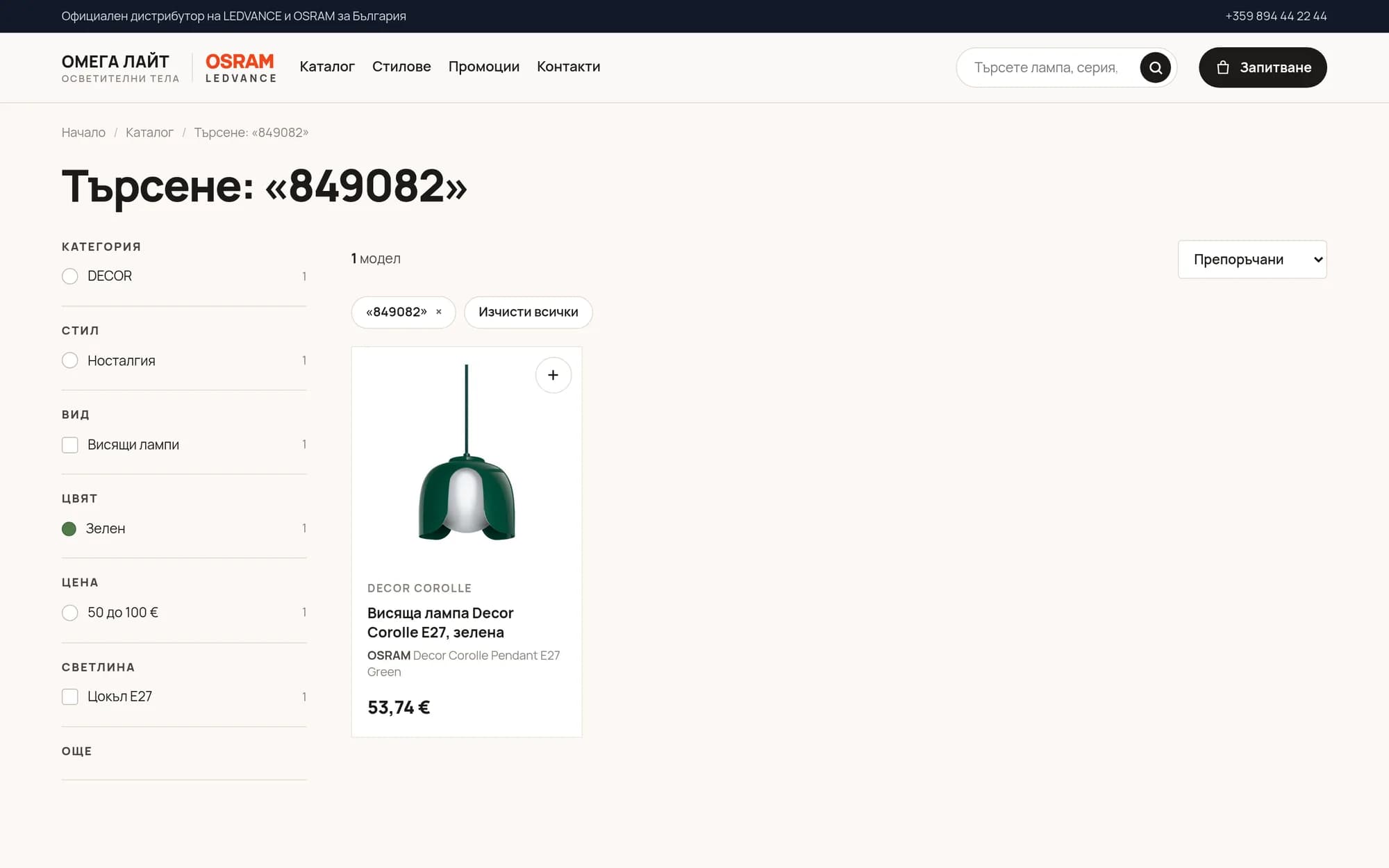Open the Каталог menu item
Screen dimensions: 1389x868
point(327,67)
